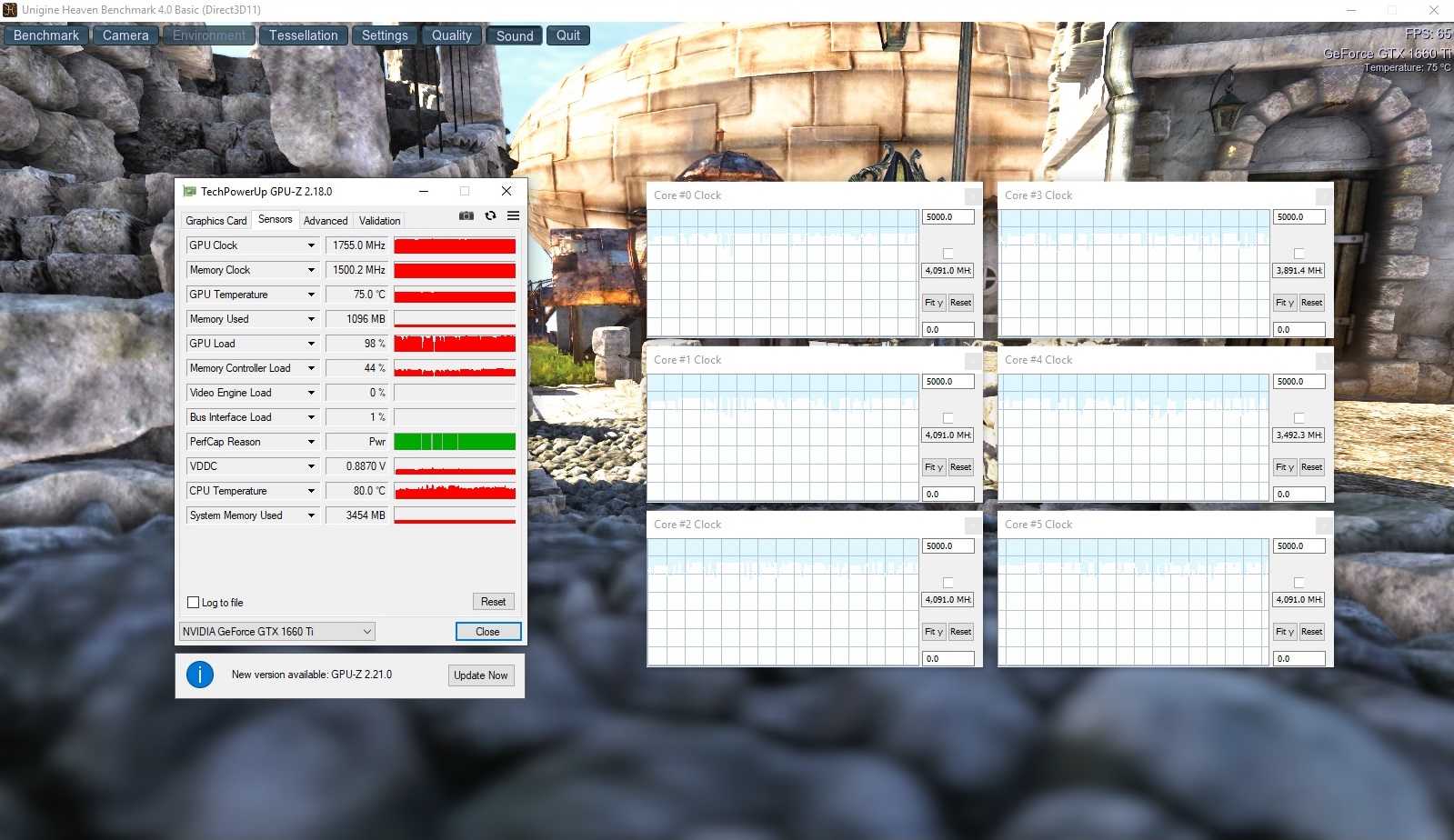Close the Core #3 Clock graph panel

coord(1323,195)
